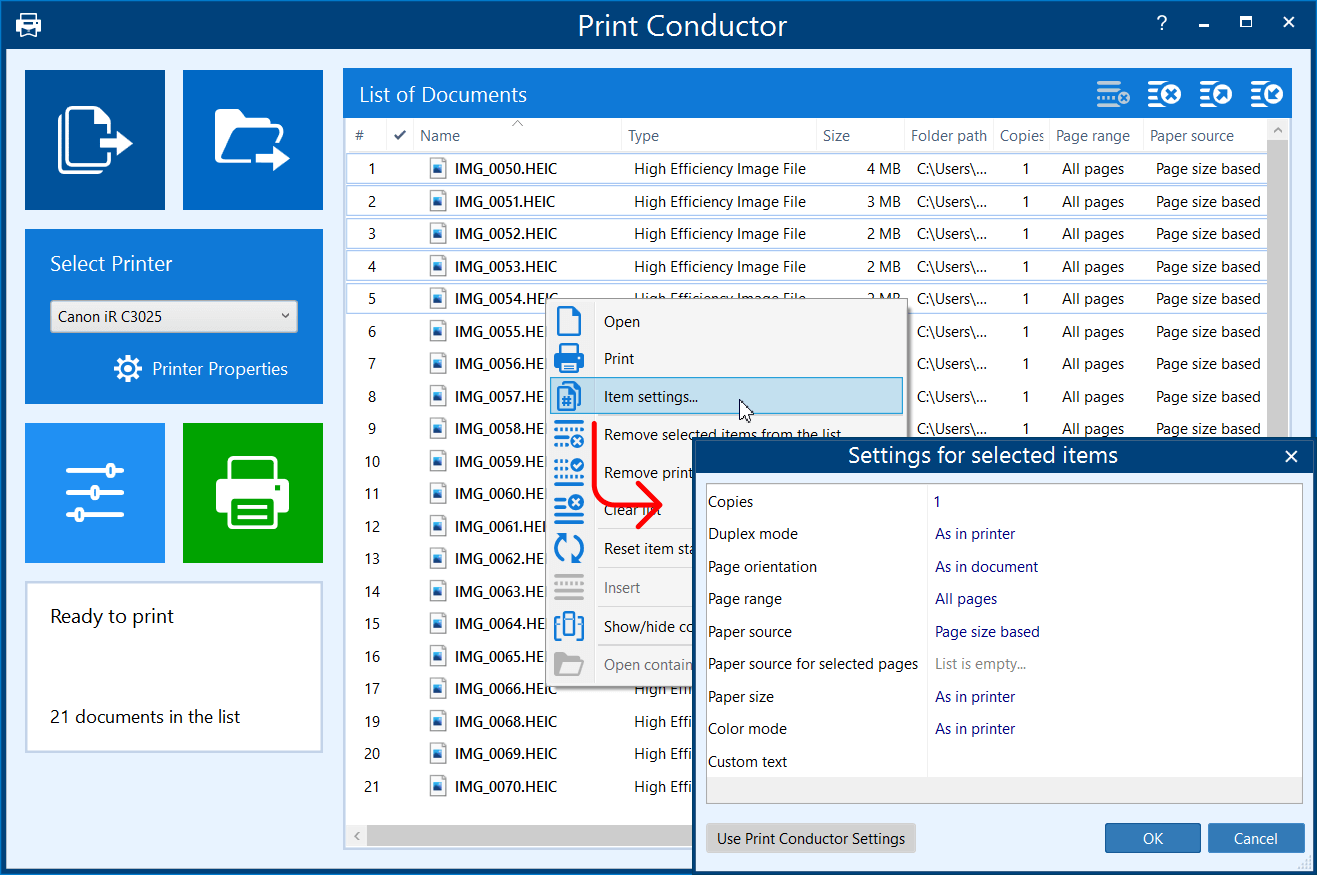Click the document icon next to Open
Viewport: 1317px width, 875px height.
point(568,321)
